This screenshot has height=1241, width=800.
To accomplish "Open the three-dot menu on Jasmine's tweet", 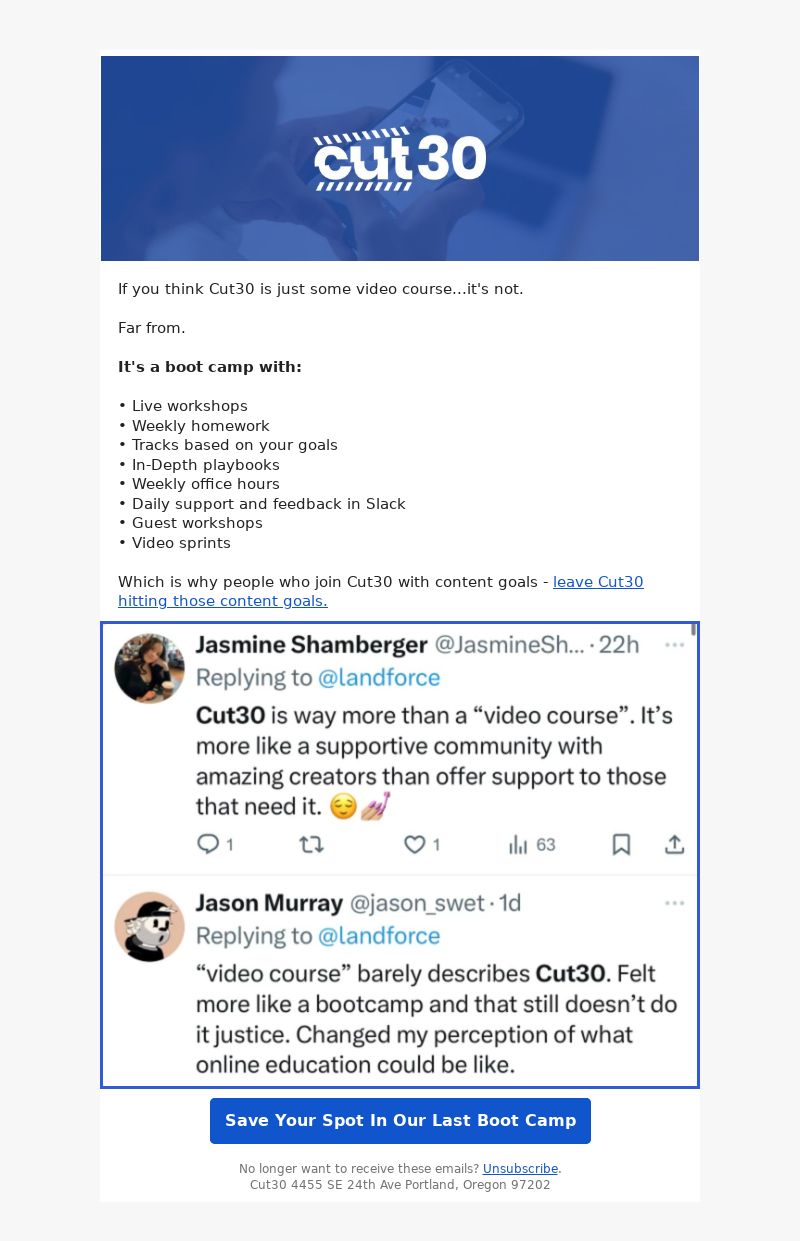I will click(x=675, y=645).
